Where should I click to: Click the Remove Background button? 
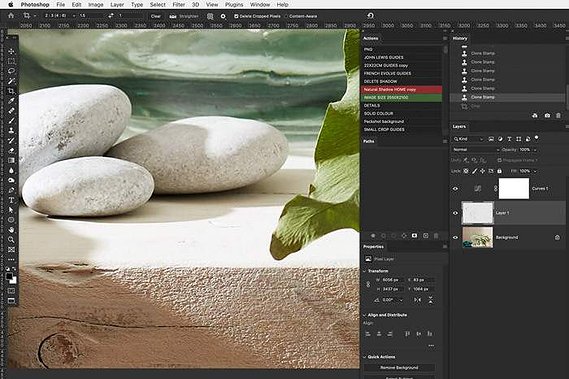[x=399, y=368]
